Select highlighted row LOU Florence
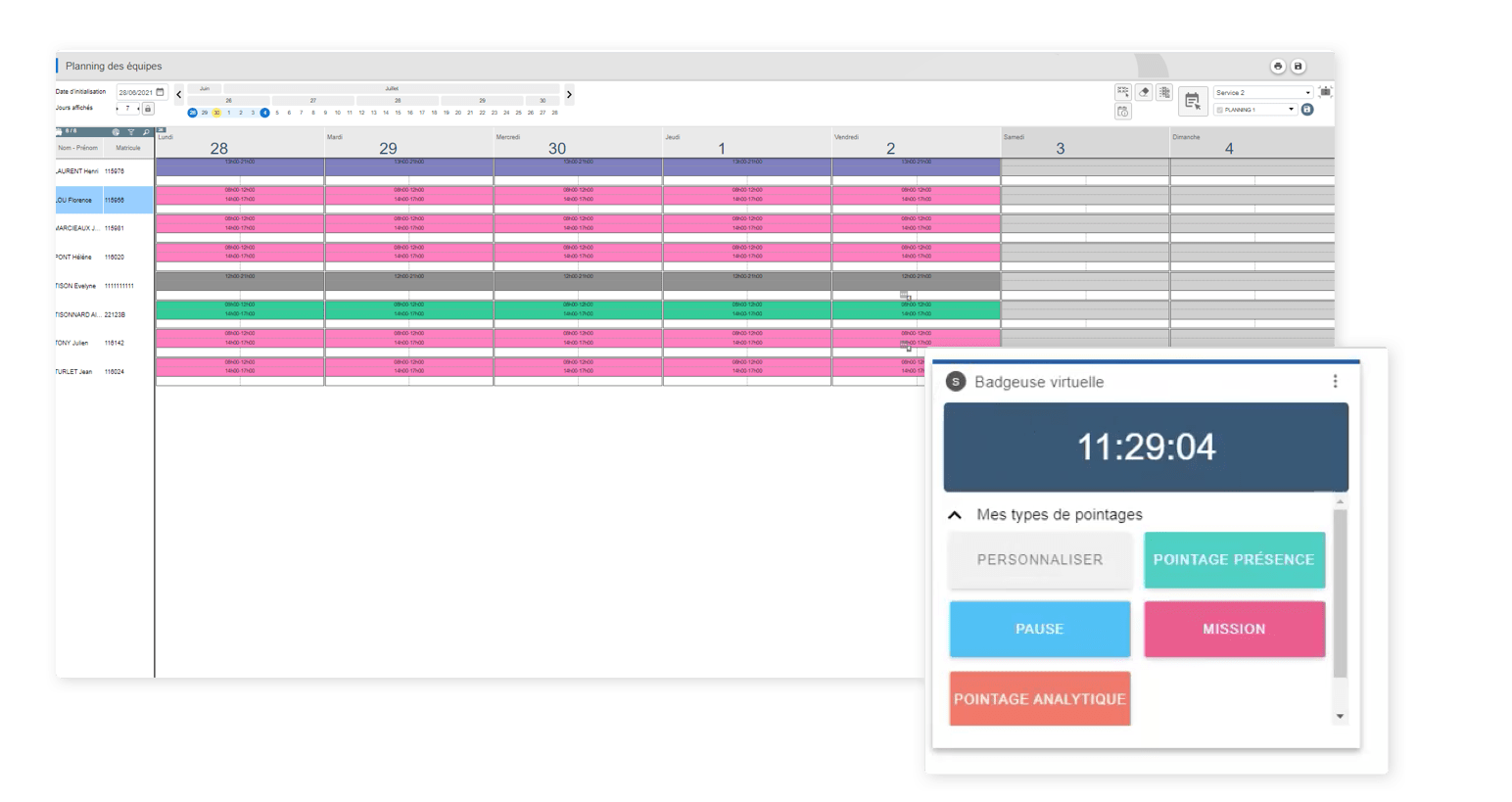This screenshot has width=1512, height=802. tap(105, 200)
